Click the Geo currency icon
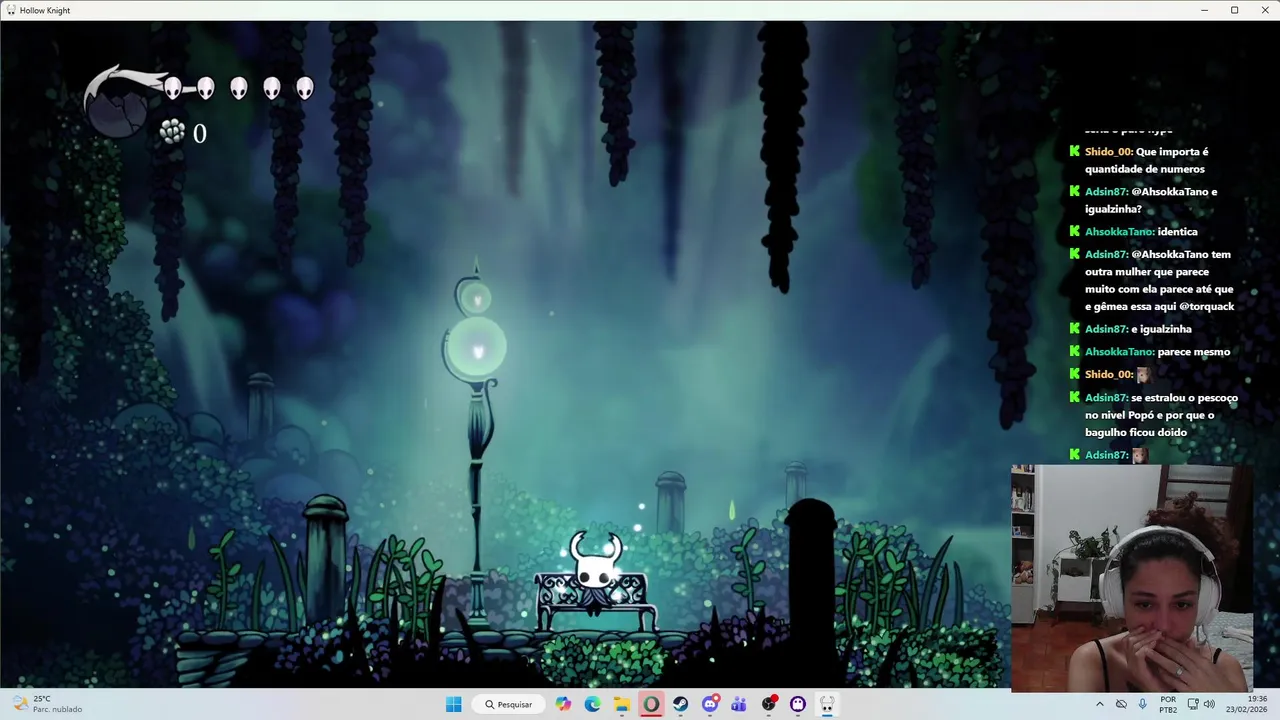This screenshot has width=1280, height=720. 172,132
